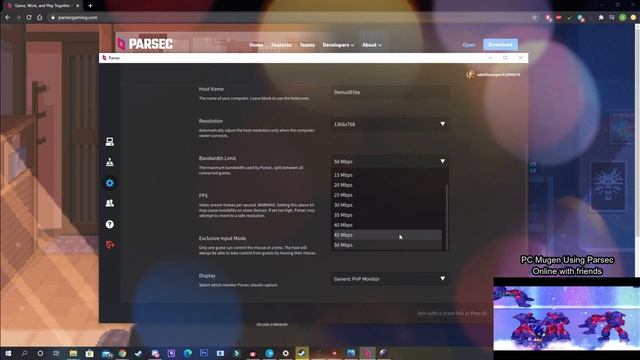Open the Features link on Parsec website
This screenshot has width=640, height=360.
pos(281,45)
